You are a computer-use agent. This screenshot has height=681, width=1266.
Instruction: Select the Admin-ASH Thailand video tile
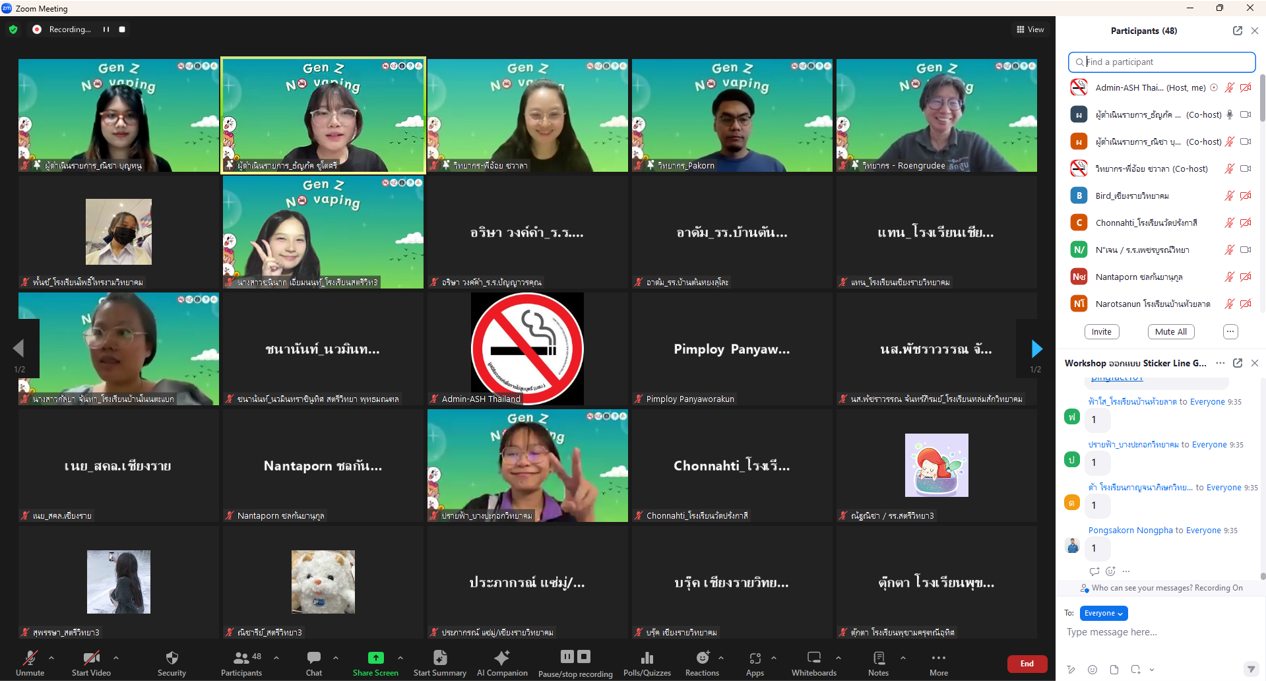point(527,349)
